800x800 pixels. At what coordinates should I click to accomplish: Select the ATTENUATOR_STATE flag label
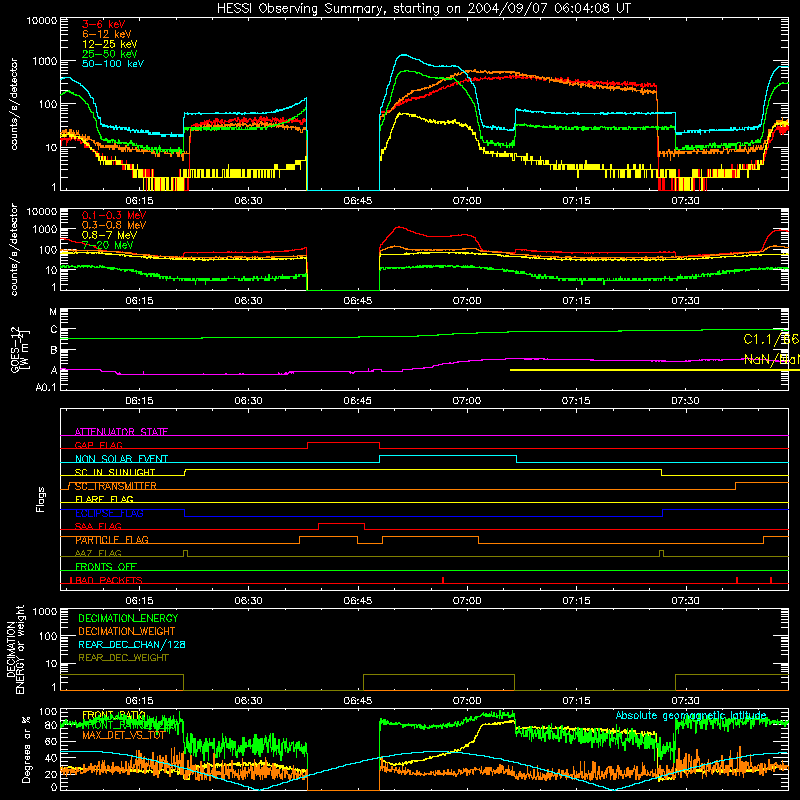point(121,432)
